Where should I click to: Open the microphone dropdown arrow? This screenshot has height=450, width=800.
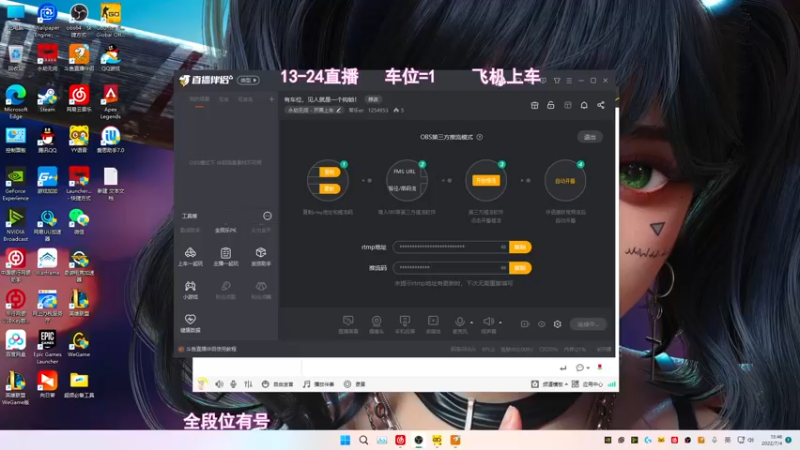point(471,322)
